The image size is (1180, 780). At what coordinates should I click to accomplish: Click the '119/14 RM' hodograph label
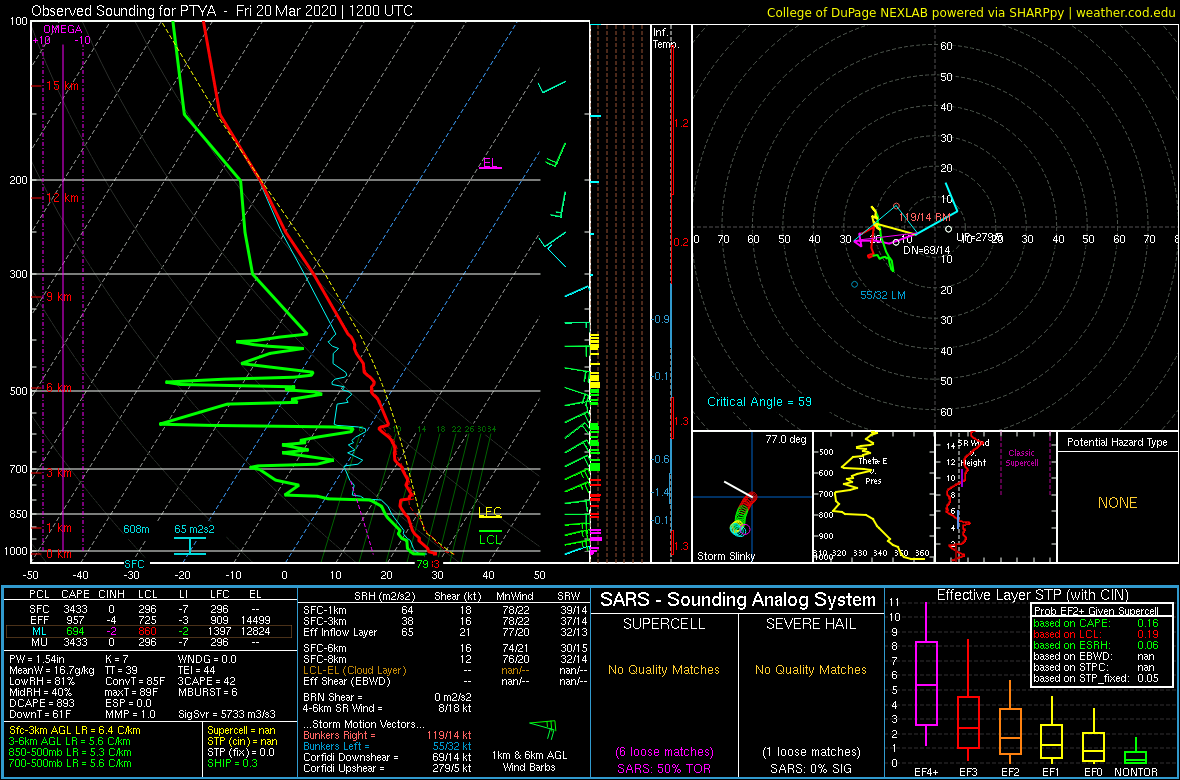(x=926, y=217)
